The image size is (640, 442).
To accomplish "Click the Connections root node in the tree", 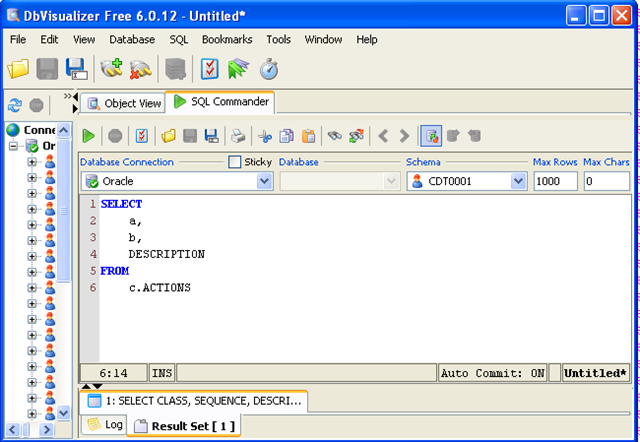I will click(31, 130).
